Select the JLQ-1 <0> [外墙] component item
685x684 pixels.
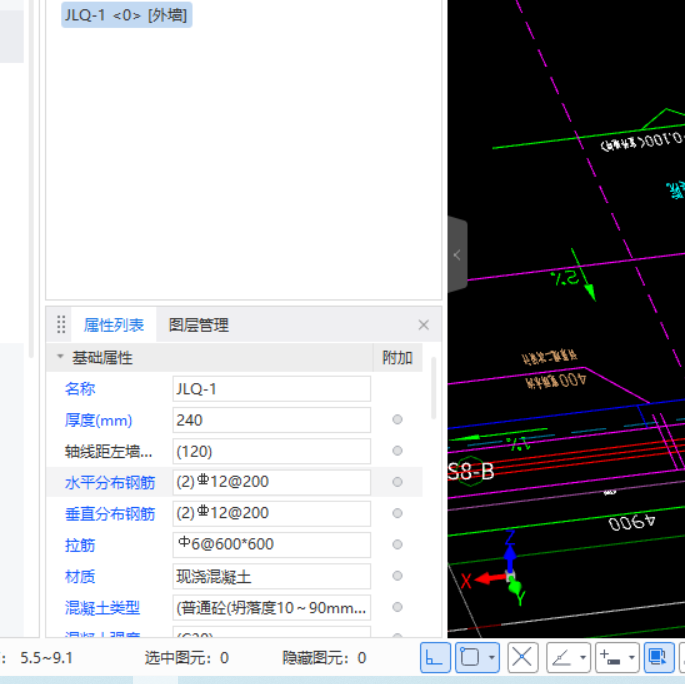126,15
